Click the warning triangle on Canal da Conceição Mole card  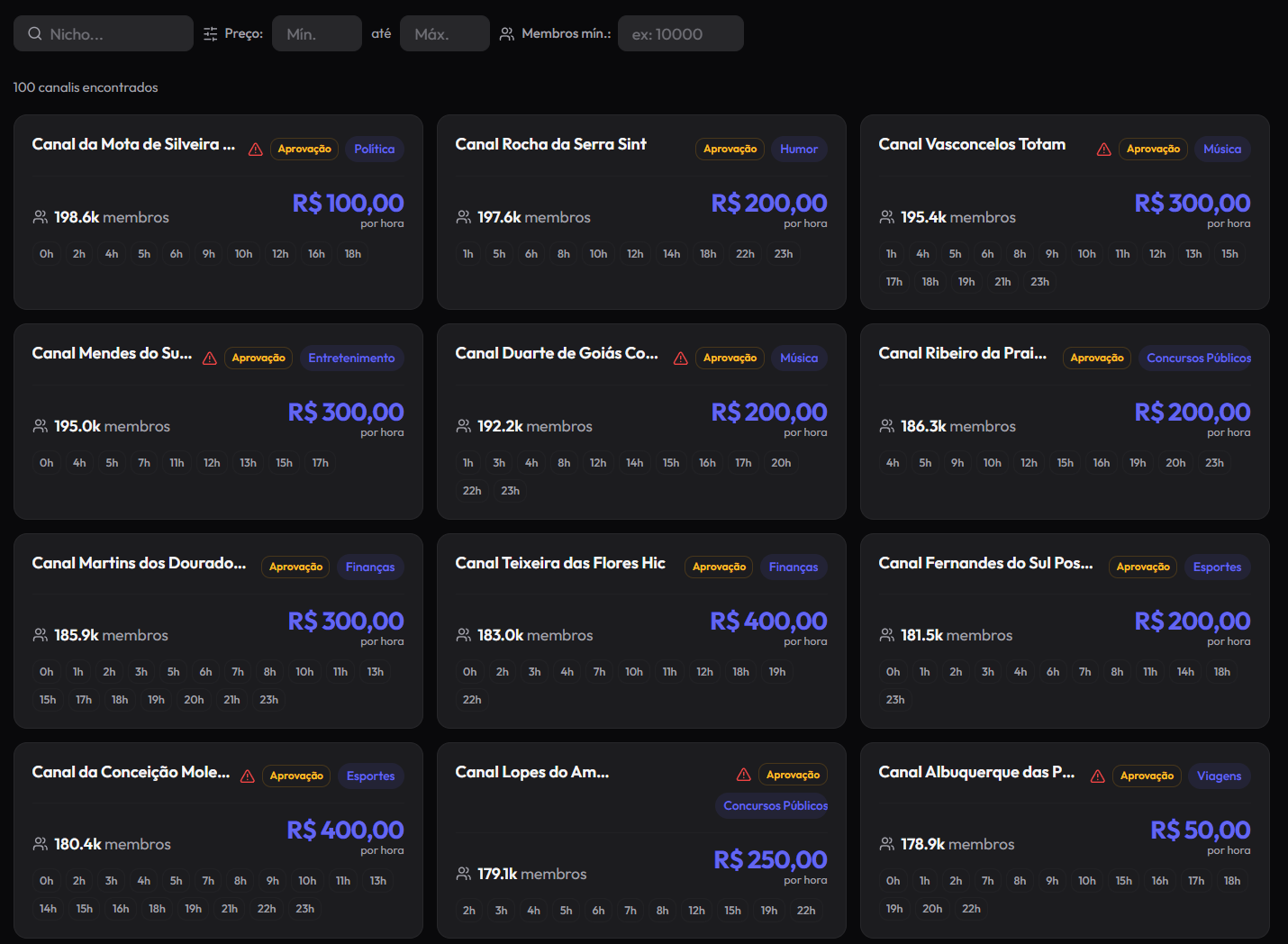(x=248, y=776)
